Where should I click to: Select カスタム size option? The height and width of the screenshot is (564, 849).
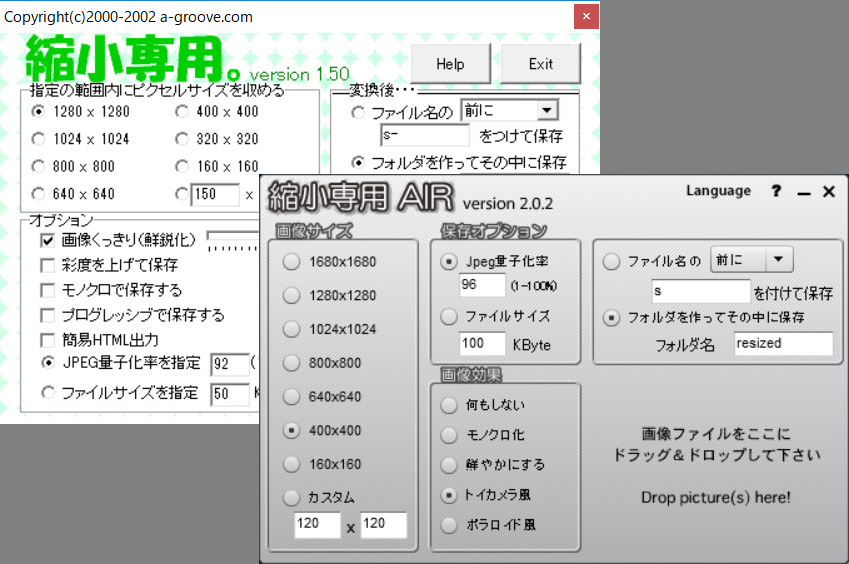pos(291,497)
